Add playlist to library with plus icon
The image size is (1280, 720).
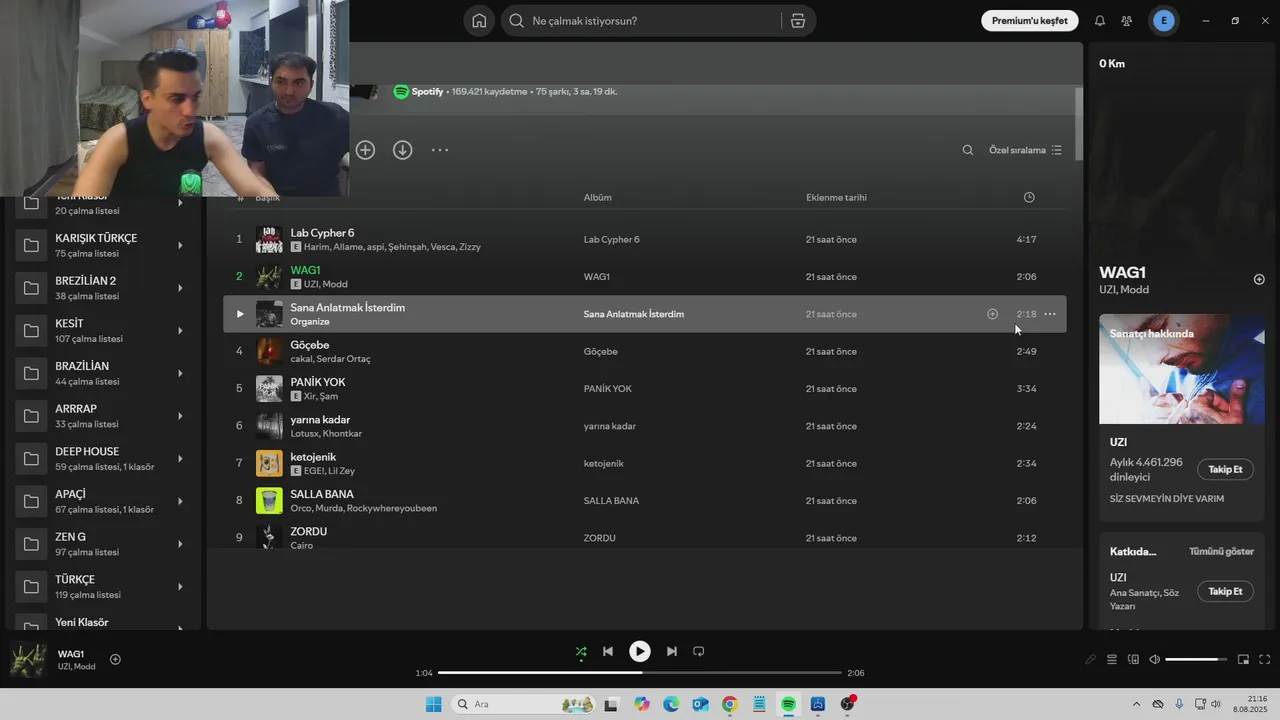click(x=365, y=150)
